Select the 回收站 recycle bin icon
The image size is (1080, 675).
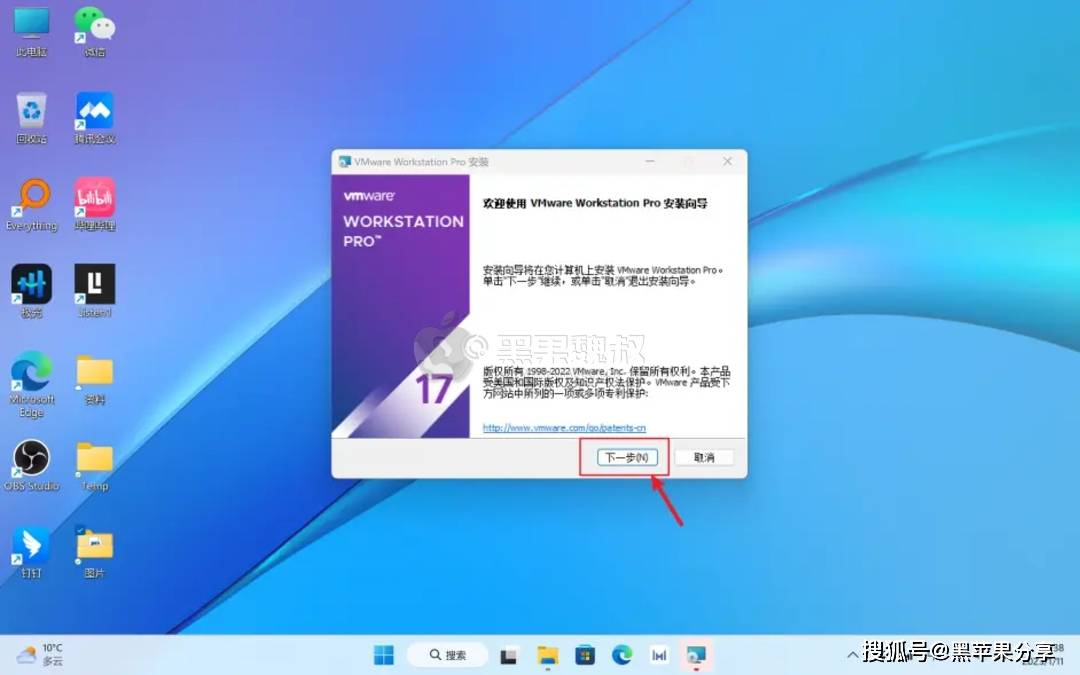tap(32, 118)
